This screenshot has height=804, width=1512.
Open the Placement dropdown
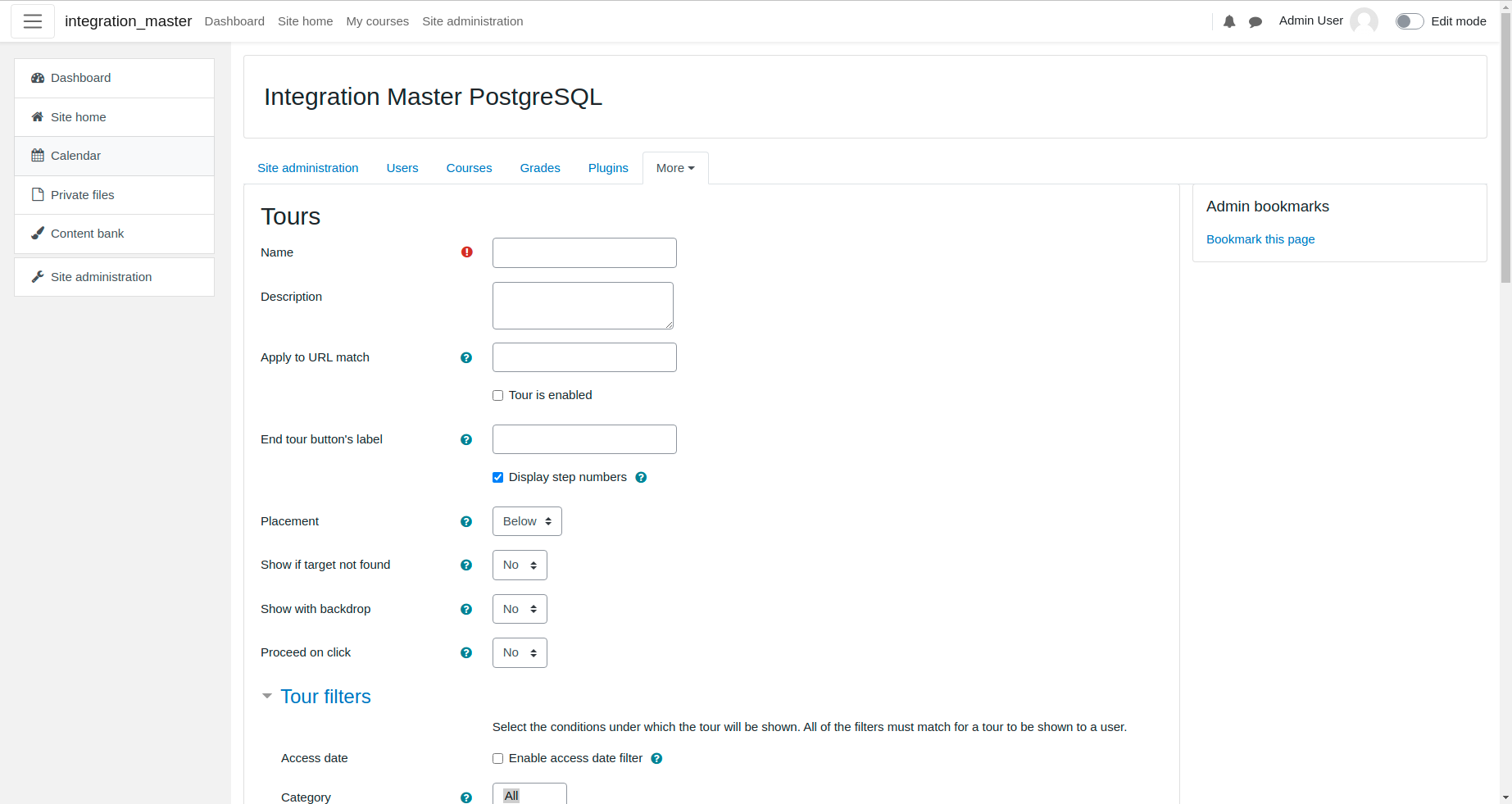click(527, 521)
